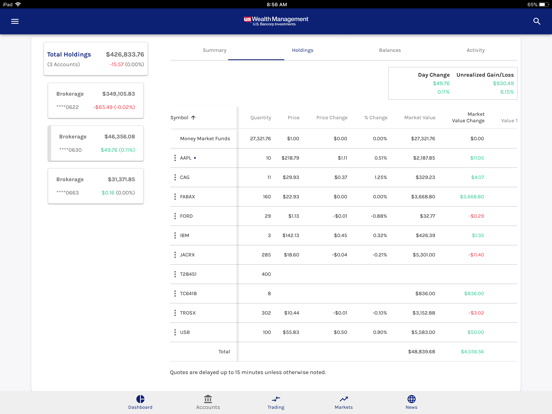
Task: Select the Total Holdings card
Action: point(96,59)
